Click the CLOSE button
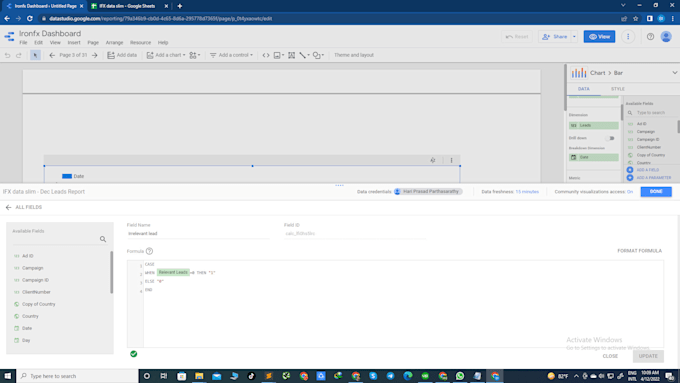The image size is (680, 383). point(610,356)
